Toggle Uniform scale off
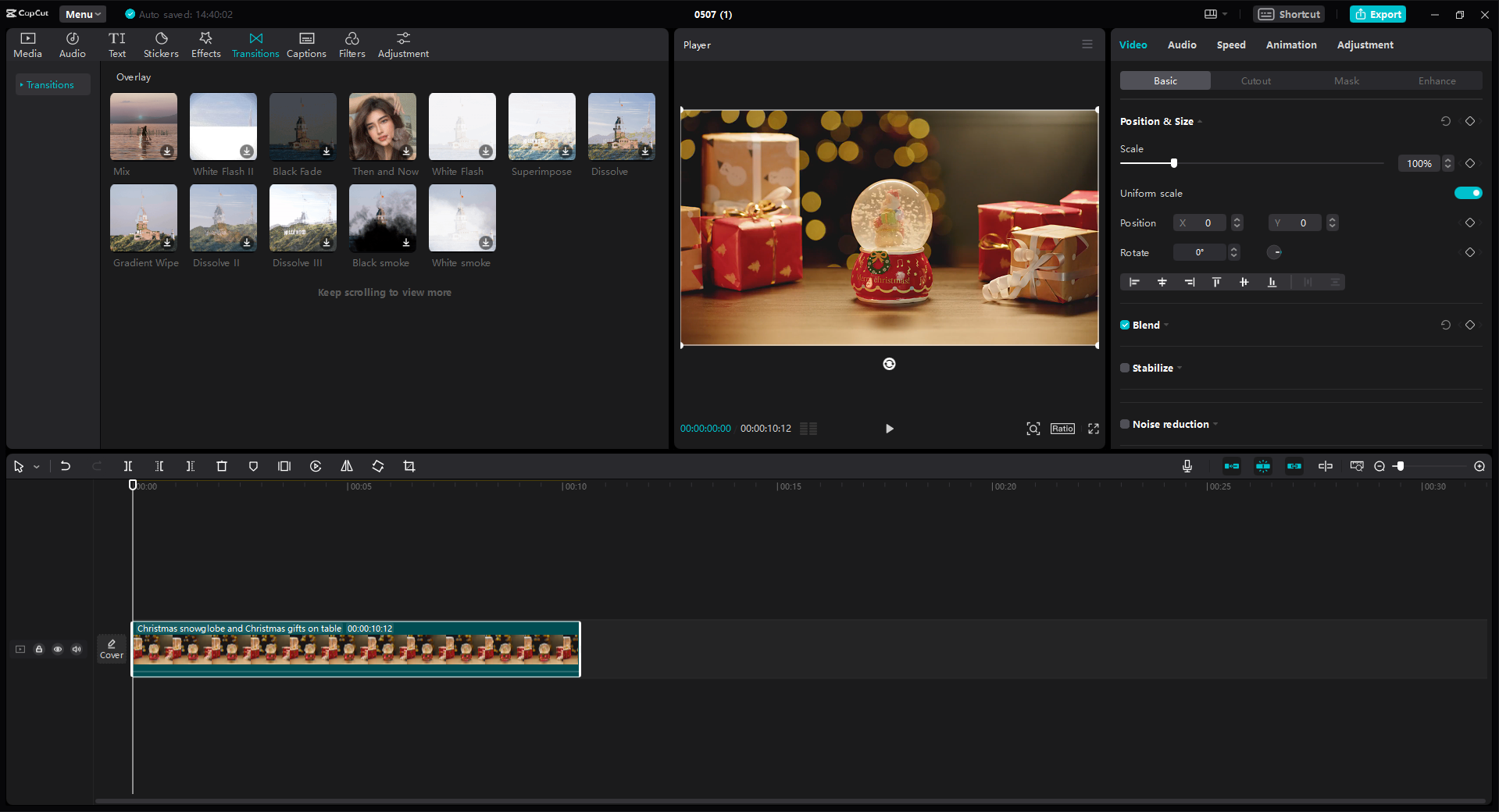This screenshot has height=812, width=1499. point(1468,193)
